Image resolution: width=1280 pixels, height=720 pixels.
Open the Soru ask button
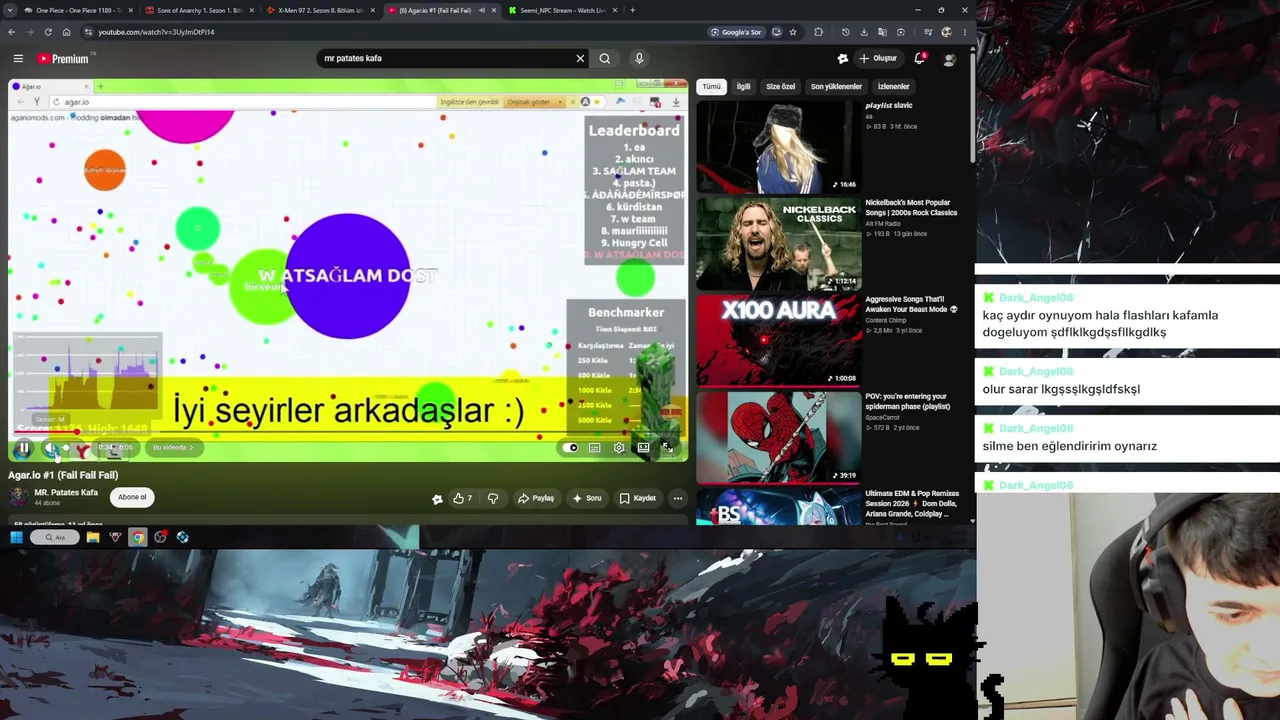(x=586, y=498)
